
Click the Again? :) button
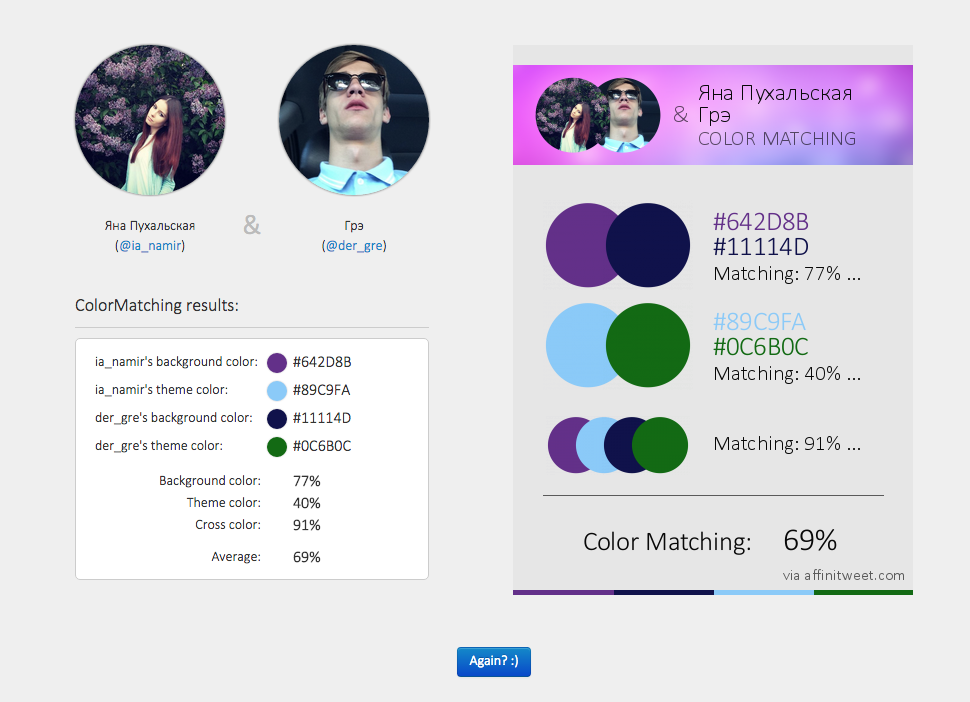point(493,662)
